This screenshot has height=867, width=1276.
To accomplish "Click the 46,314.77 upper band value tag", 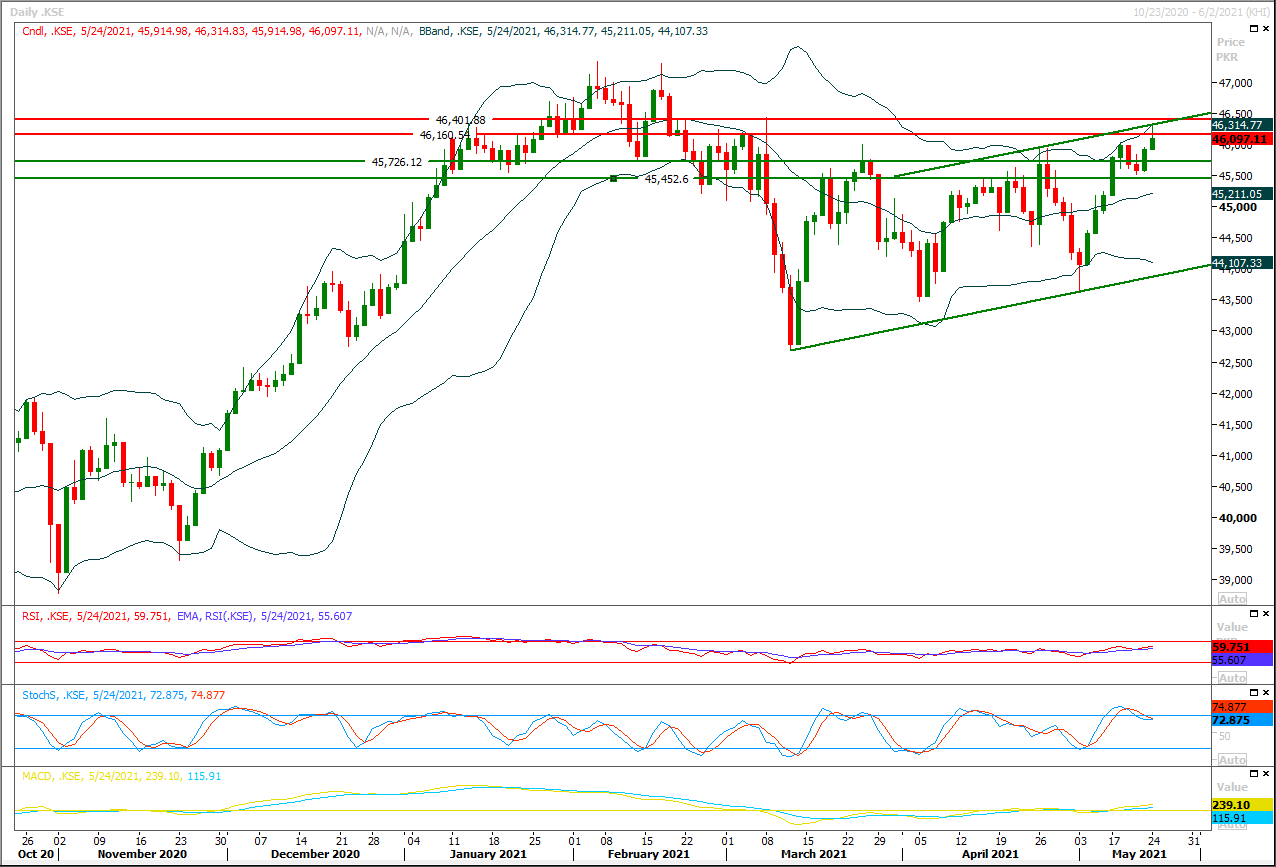I will (1240, 126).
